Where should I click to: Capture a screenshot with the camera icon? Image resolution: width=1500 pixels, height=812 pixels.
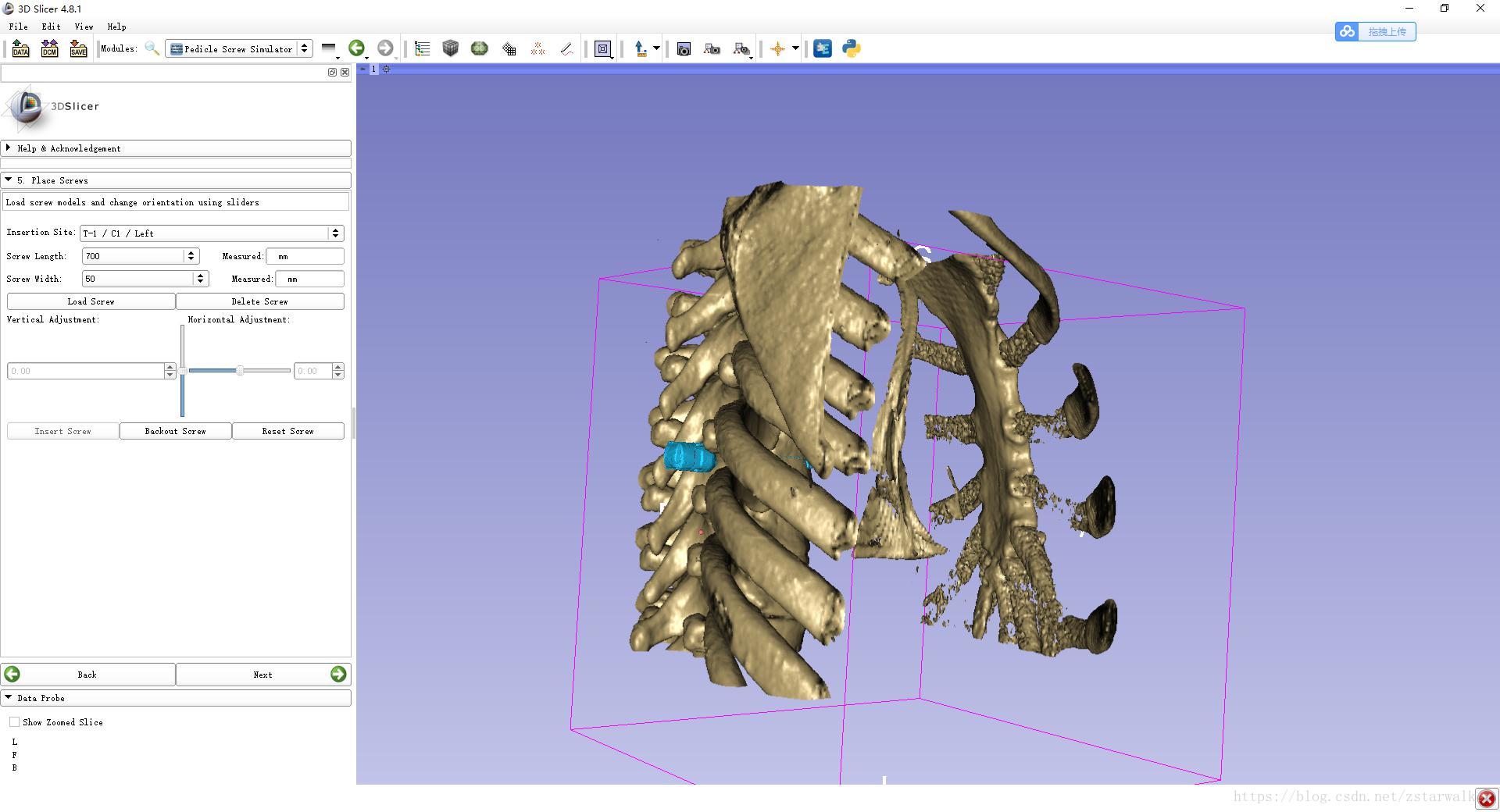(684, 48)
